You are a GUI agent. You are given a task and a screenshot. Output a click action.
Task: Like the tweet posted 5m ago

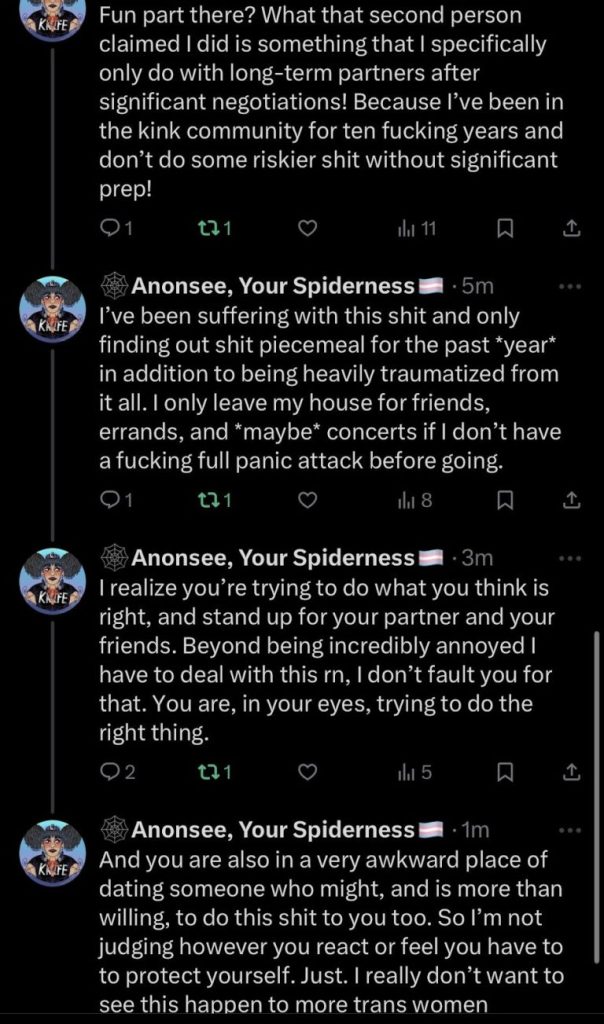308,500
